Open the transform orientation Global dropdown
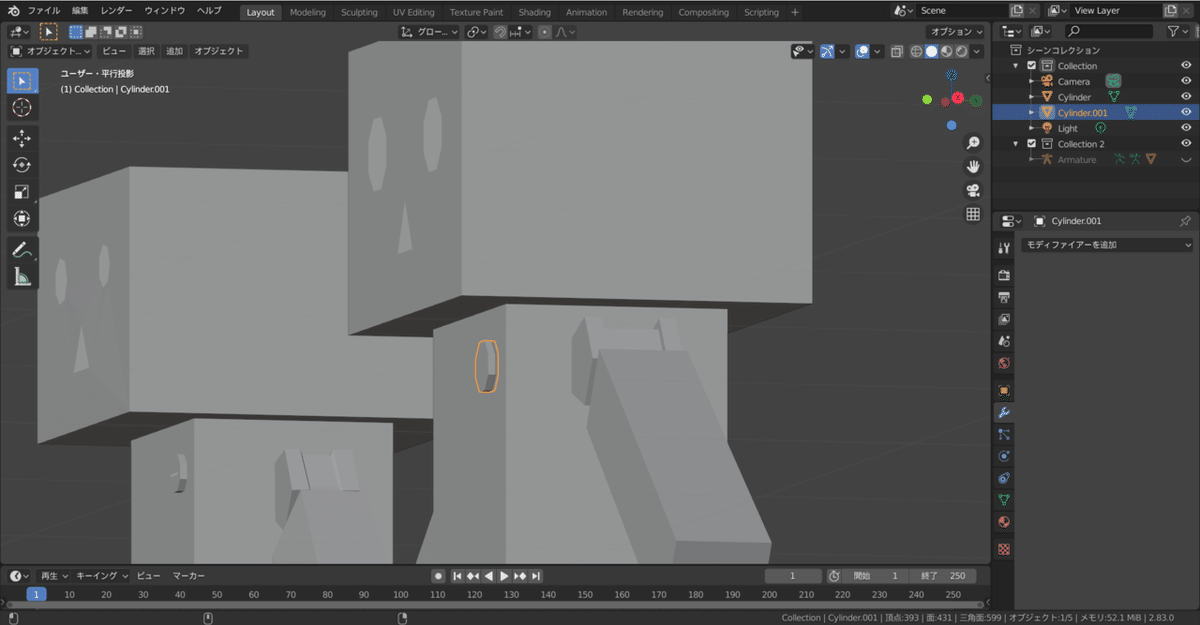The height and width of the screenshot is (625, 1200). click(429, 32)
